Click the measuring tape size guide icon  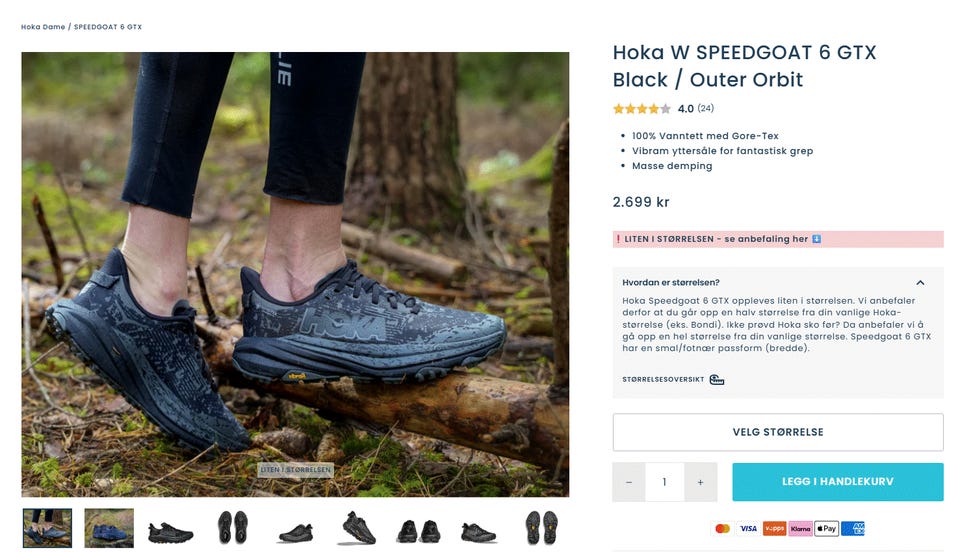pyautogui.click(x=717, y=380)
